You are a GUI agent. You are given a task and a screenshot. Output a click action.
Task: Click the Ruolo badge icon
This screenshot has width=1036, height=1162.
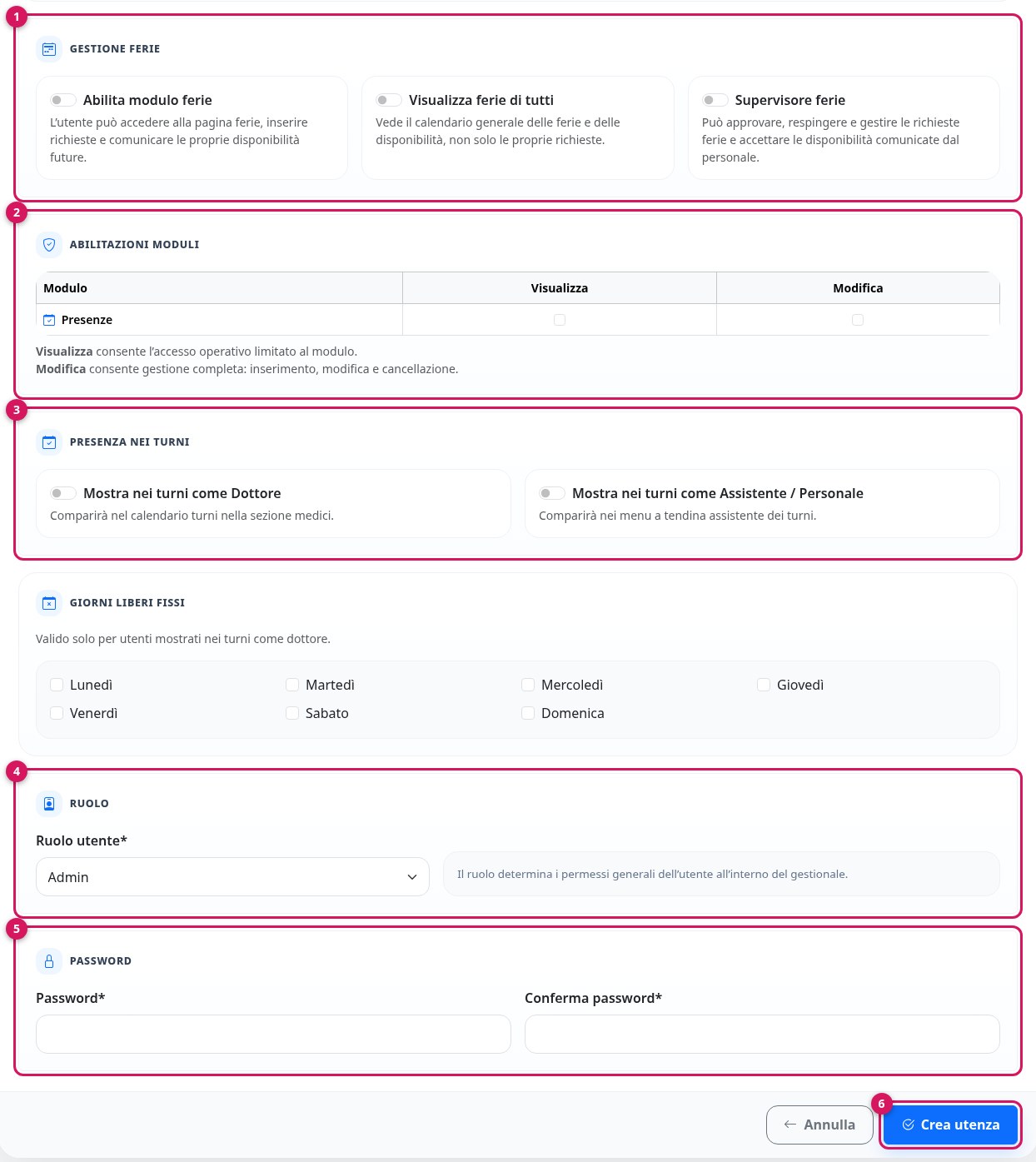pyautogui.click(x=49, y=804)
